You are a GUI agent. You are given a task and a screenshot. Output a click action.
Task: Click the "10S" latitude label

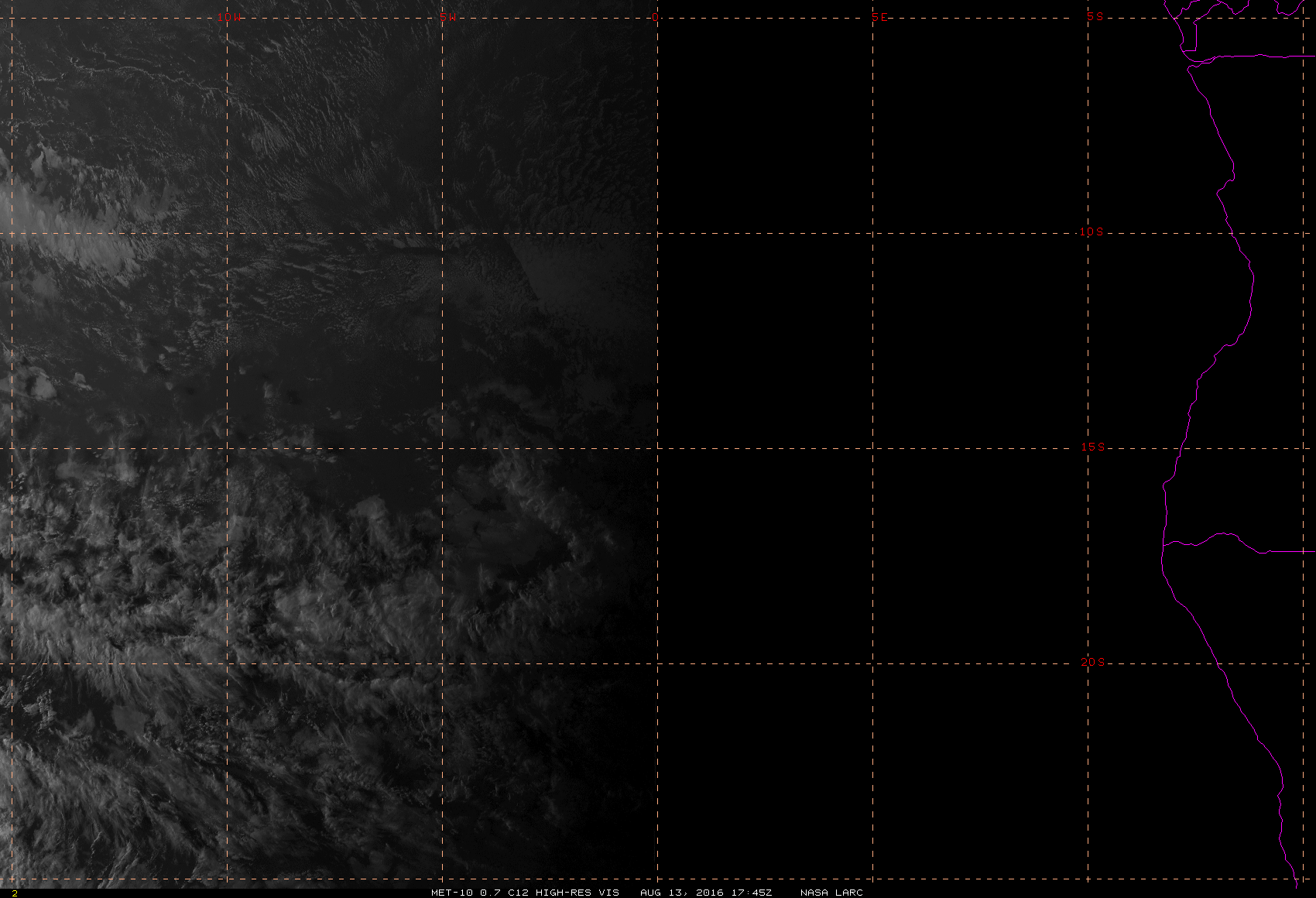coord(1092,231)
